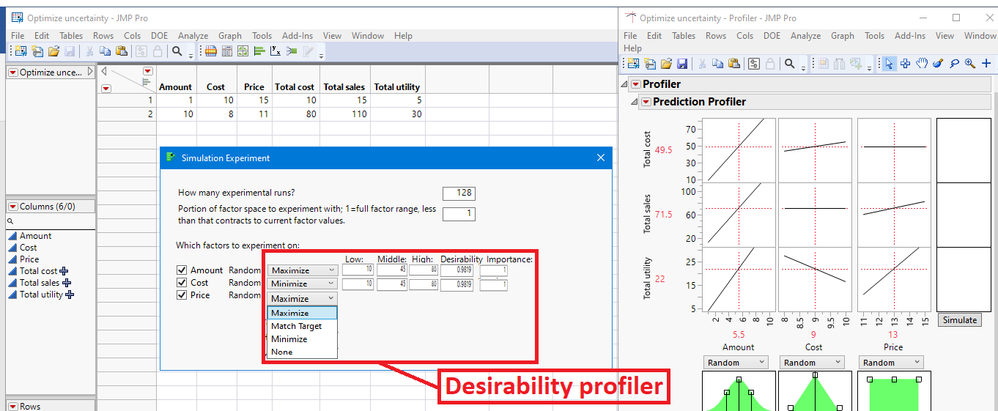Uncheck the Price factor checkbox
Screen dimensions: 998x411
pos(181,295)
